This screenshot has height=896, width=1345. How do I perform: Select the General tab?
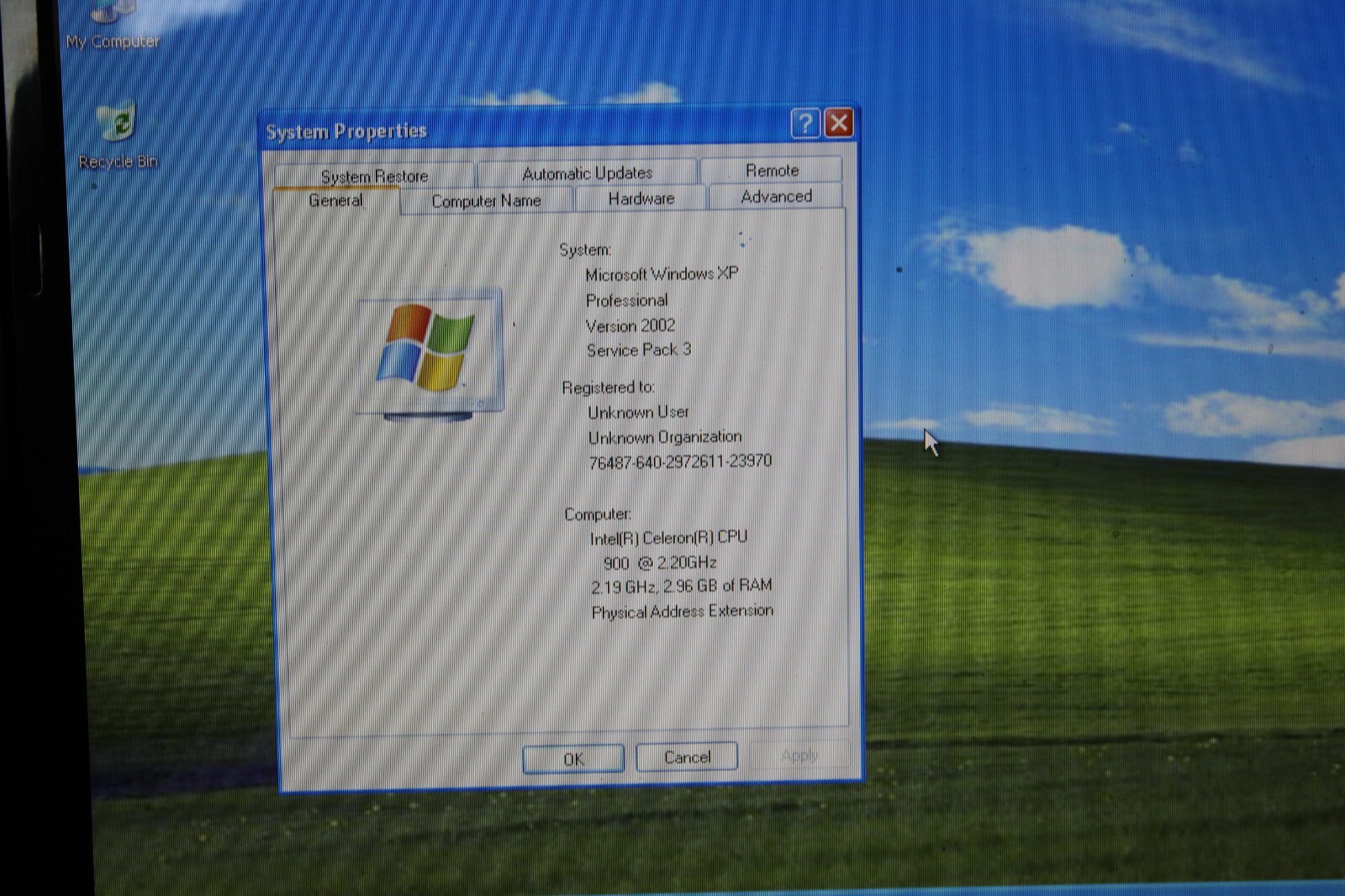coord(335,201)
